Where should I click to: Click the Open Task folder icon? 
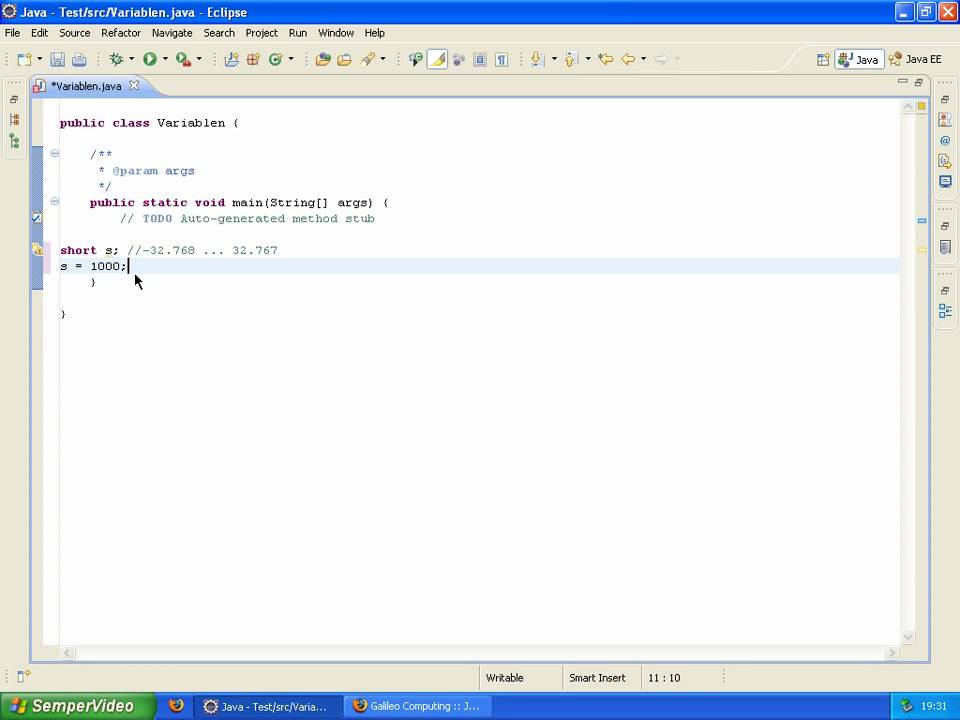coord(345,59)
